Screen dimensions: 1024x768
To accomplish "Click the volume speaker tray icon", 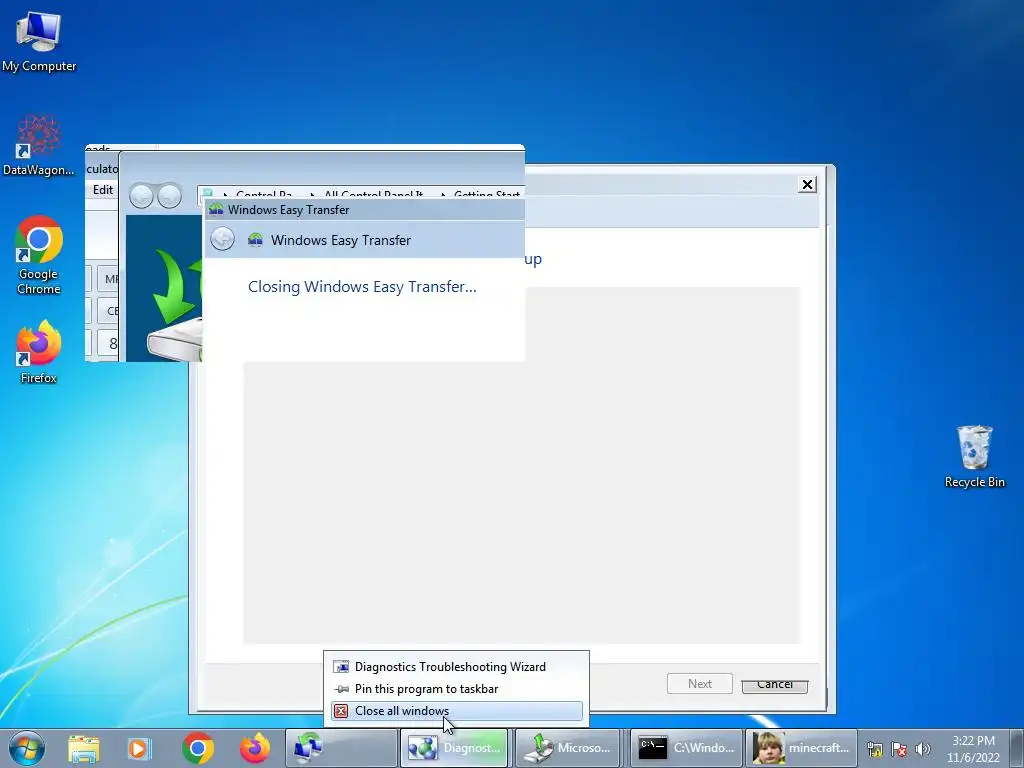I will click(x=922, y=749).
